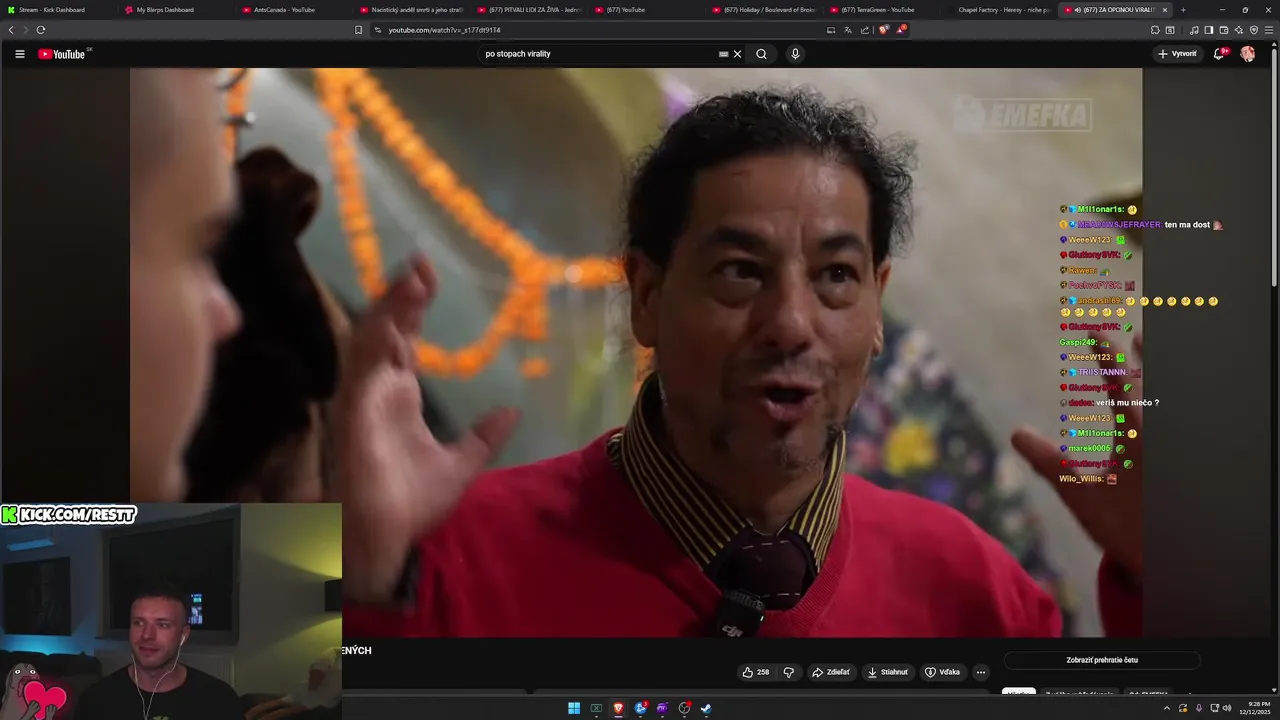The width and height of the screenshot is (1280, 720).
Task: Click the Vytvoriť create button
Action: coord(1177,54)
